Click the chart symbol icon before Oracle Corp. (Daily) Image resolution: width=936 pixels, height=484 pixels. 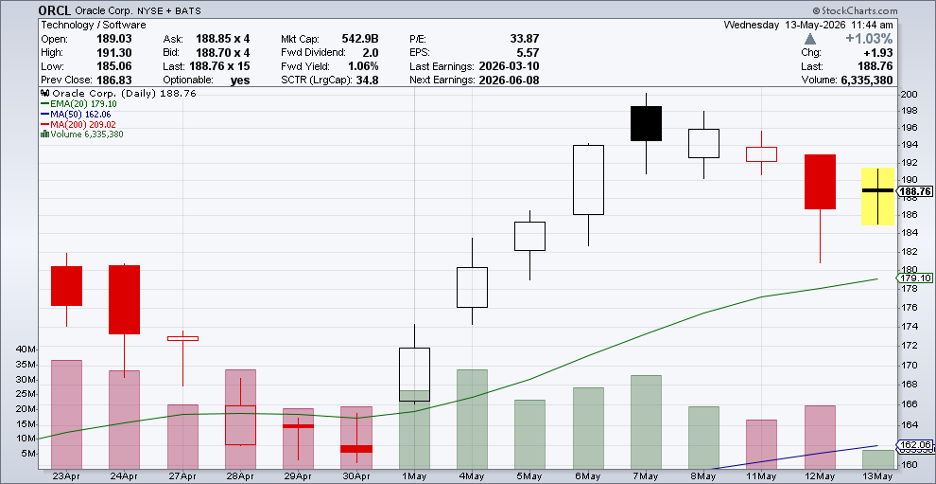[45, 94]
